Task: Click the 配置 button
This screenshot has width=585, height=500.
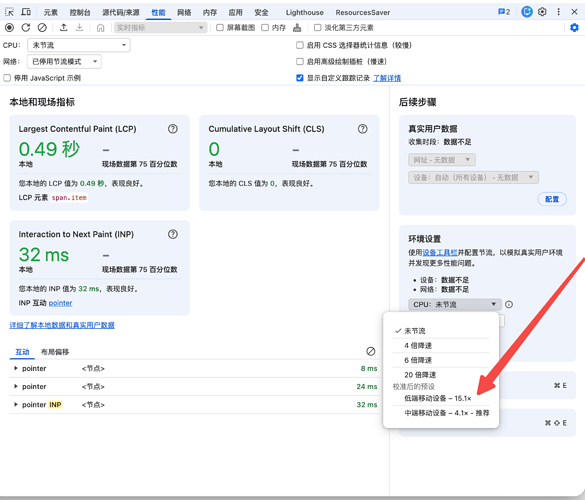Action: pos(552,199)
